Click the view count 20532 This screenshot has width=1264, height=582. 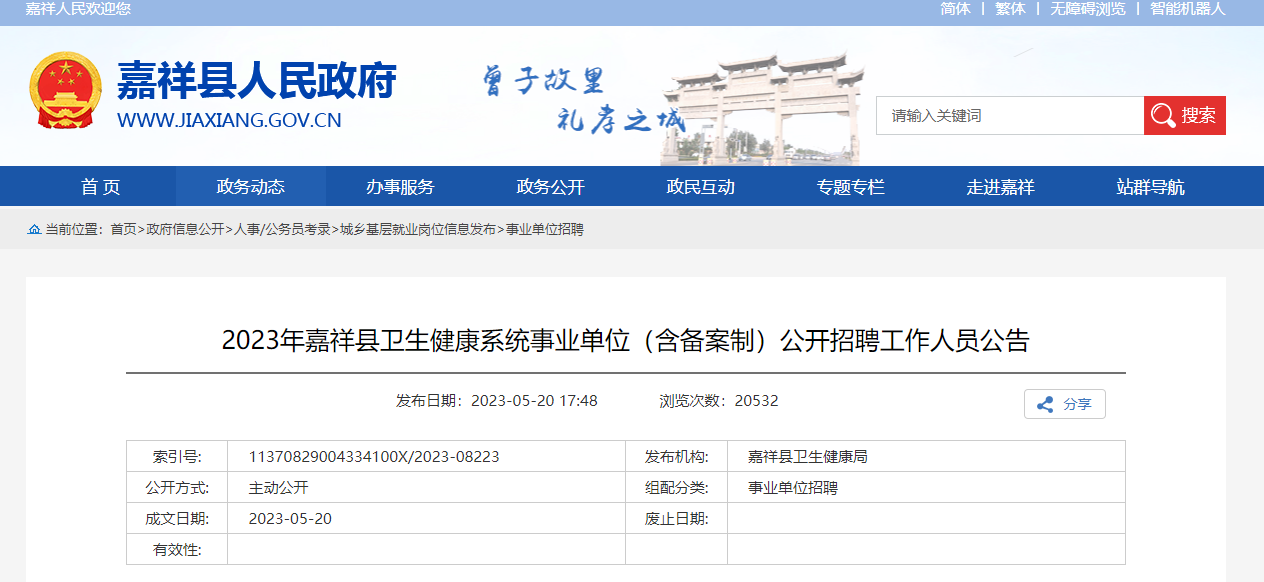pyautogui.click(x=756, y=401)
